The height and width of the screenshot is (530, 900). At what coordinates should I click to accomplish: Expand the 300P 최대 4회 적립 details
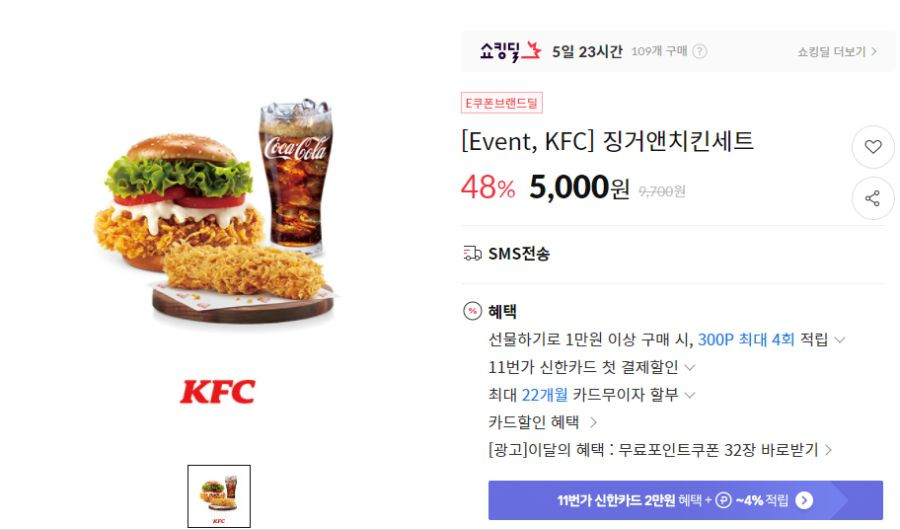[x=840, y=340]
